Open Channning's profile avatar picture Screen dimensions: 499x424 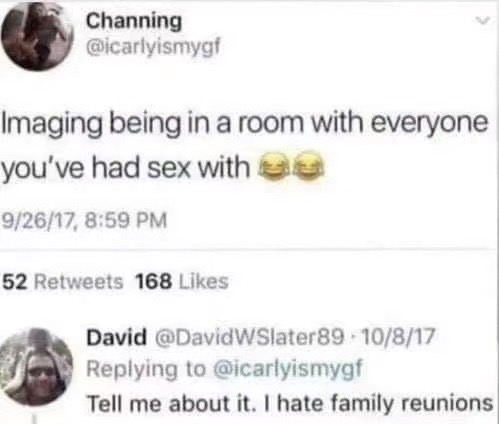(x=37, y=37)
